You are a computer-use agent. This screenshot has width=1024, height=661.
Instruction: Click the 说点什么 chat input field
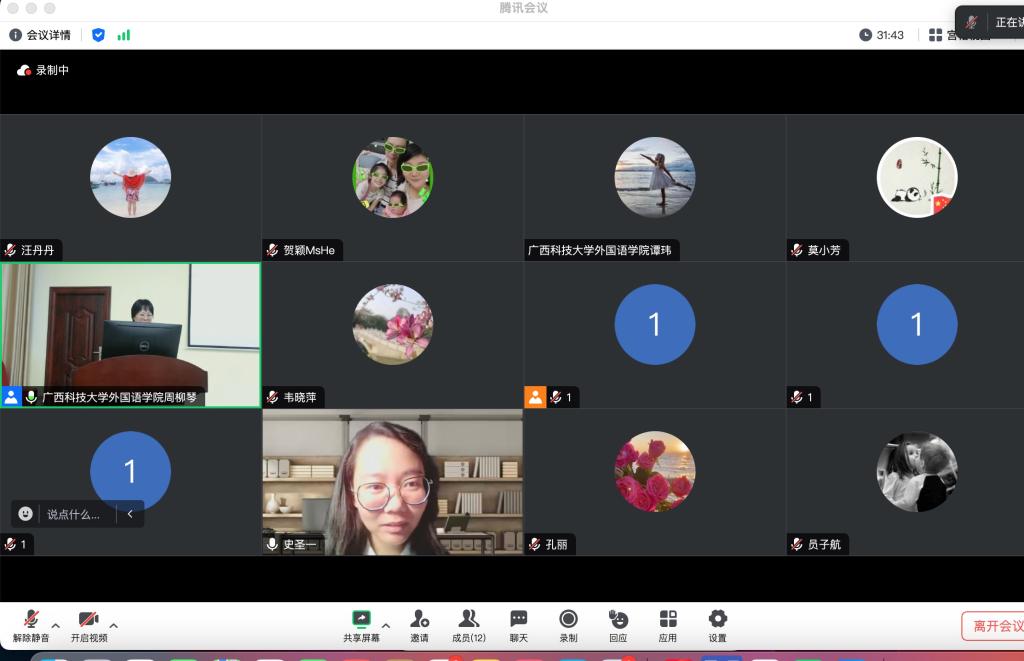(x=73, y=514)
